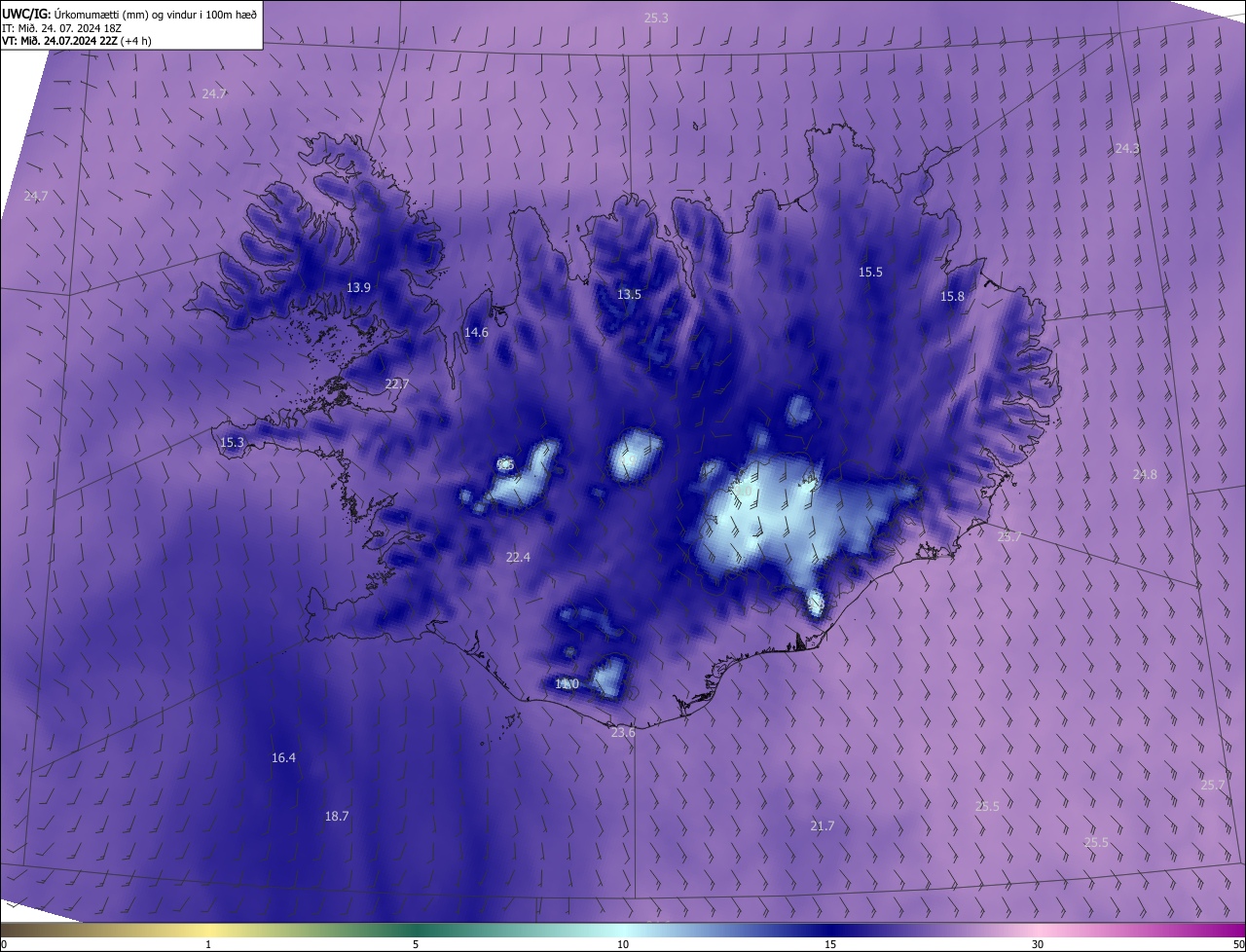Click the 5 mark on the color scale
Image resolution: width=1246 pixels, height=952 pixels.
point(416,944)
